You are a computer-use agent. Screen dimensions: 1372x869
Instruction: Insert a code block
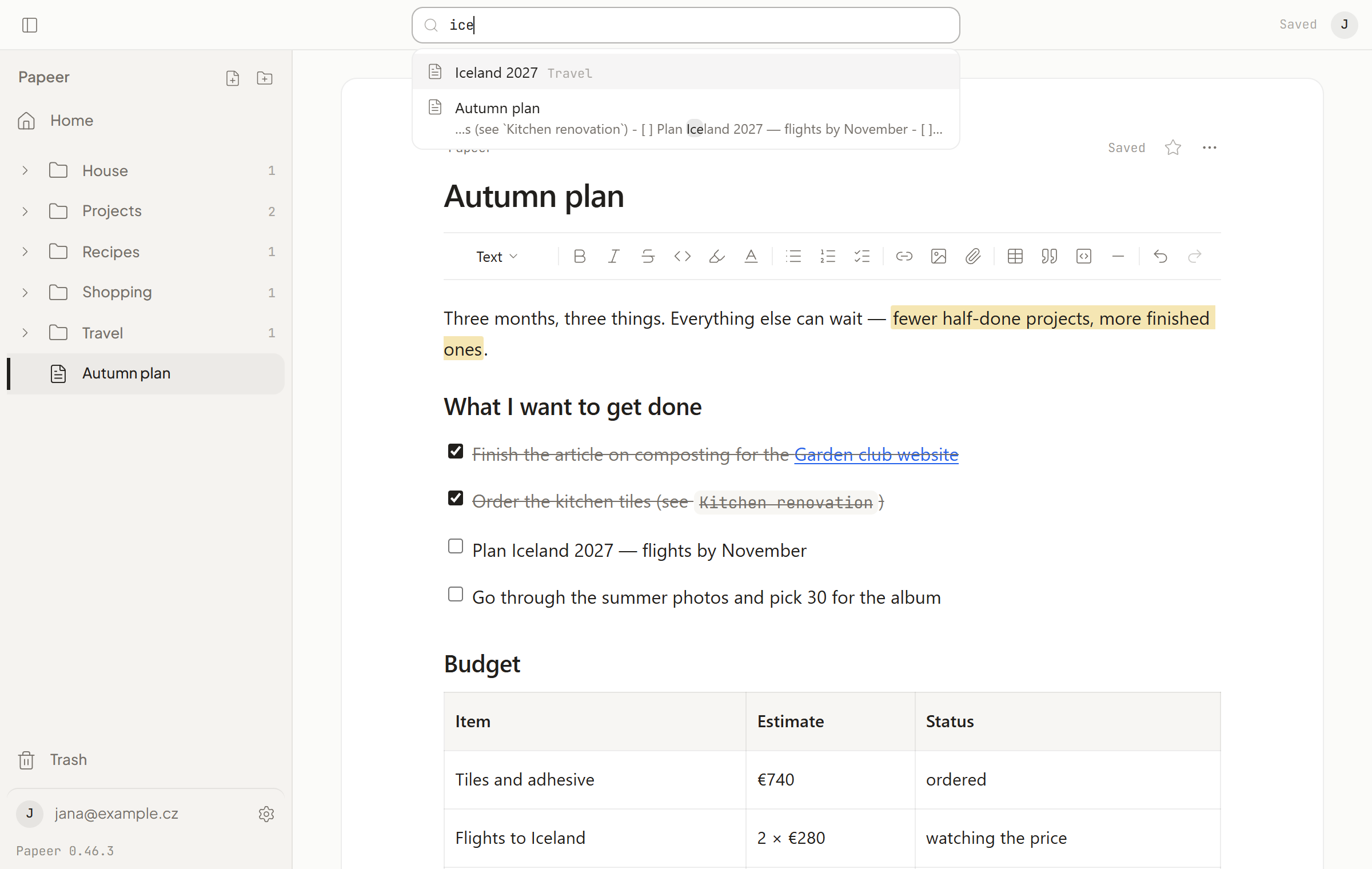tap(1084, 256)
